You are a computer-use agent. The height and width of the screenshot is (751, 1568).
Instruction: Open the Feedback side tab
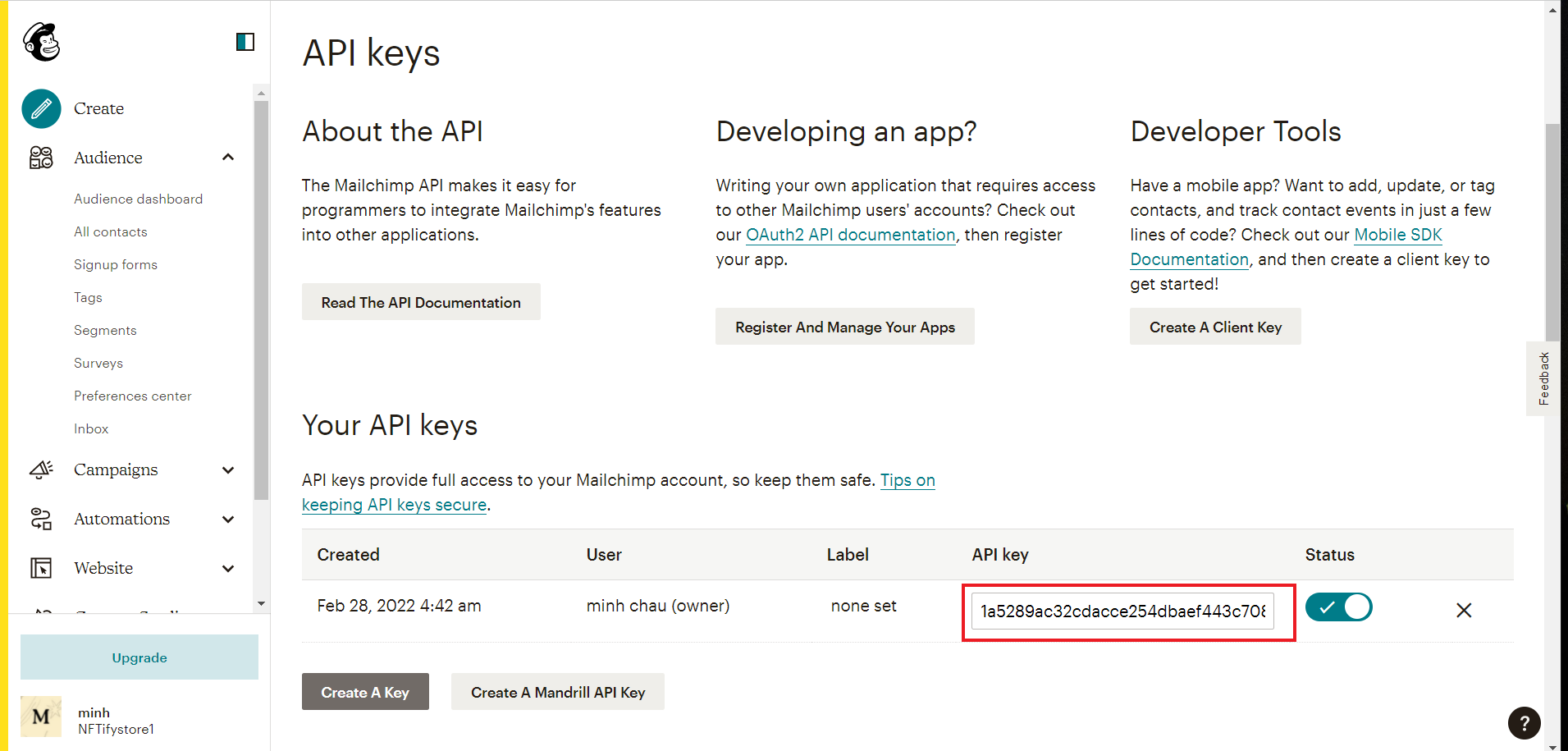point(1543,378)
